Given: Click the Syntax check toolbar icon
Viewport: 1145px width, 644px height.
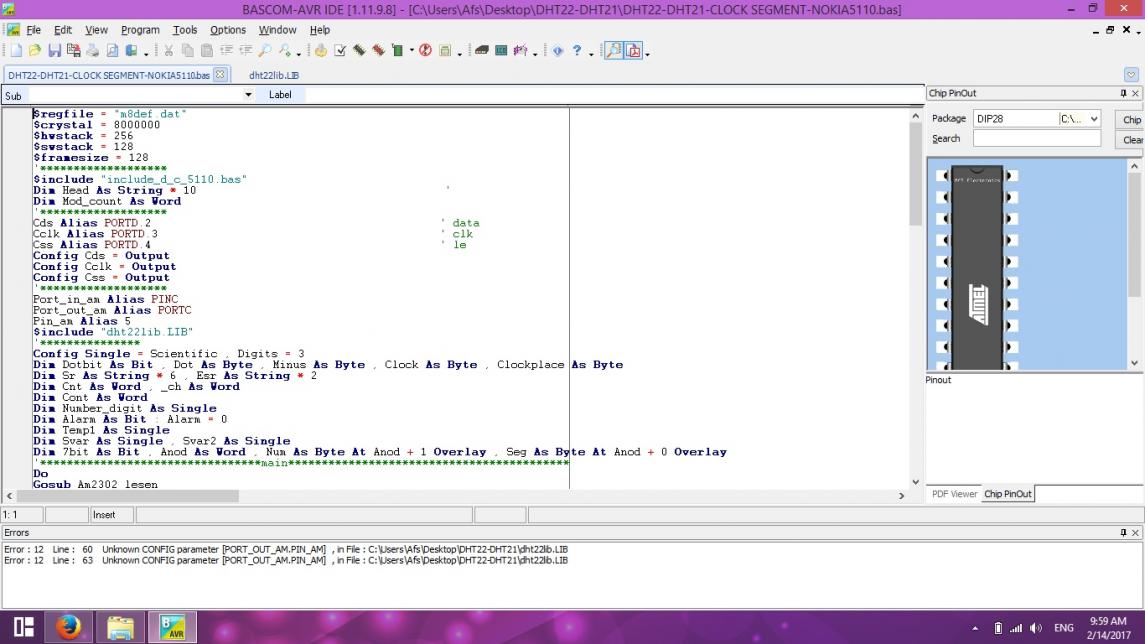Looking at the screenshot, I should [340, 51].
